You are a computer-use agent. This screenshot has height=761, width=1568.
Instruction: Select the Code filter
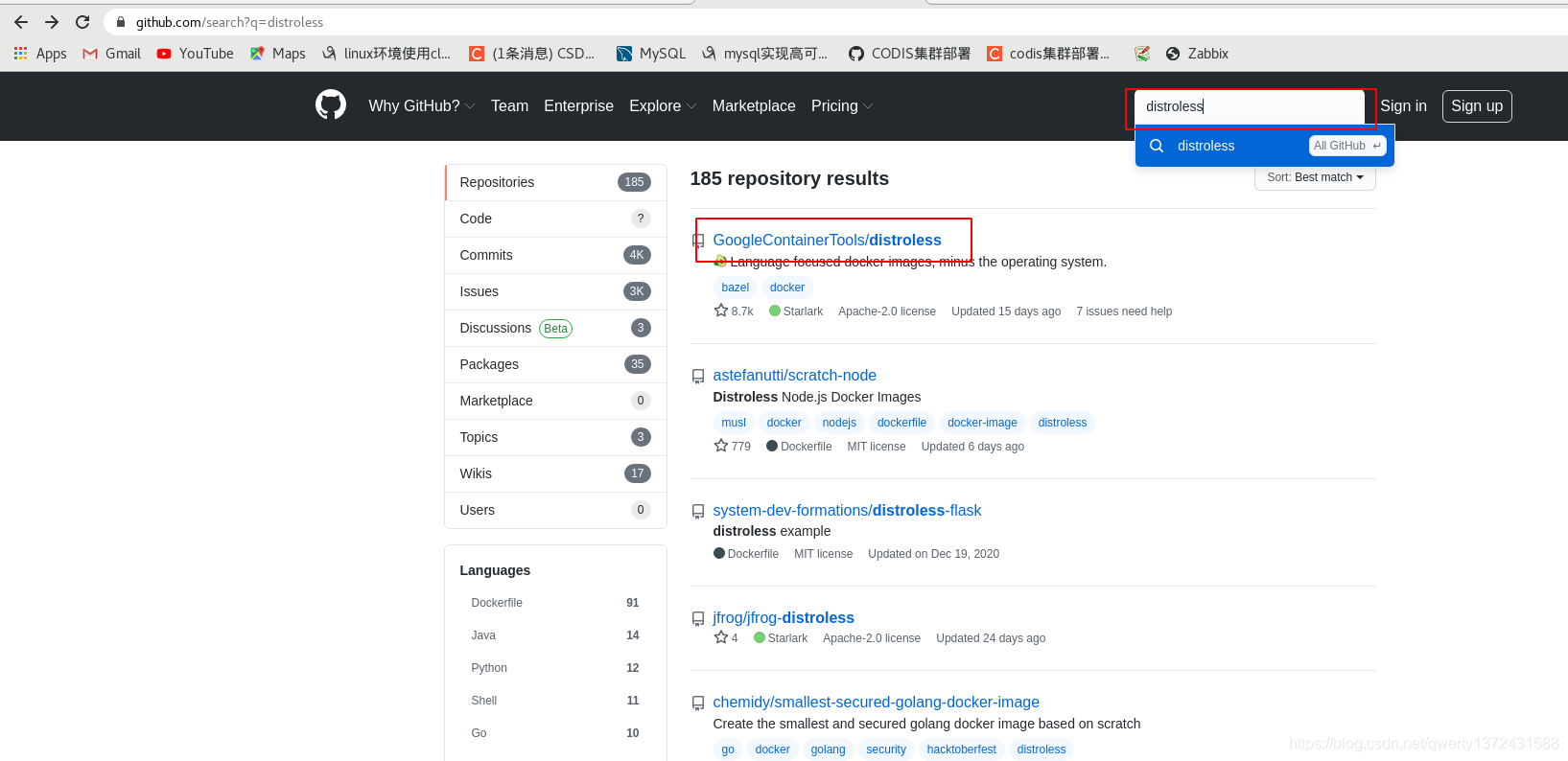pyautogui.click(x=556, y=219)
